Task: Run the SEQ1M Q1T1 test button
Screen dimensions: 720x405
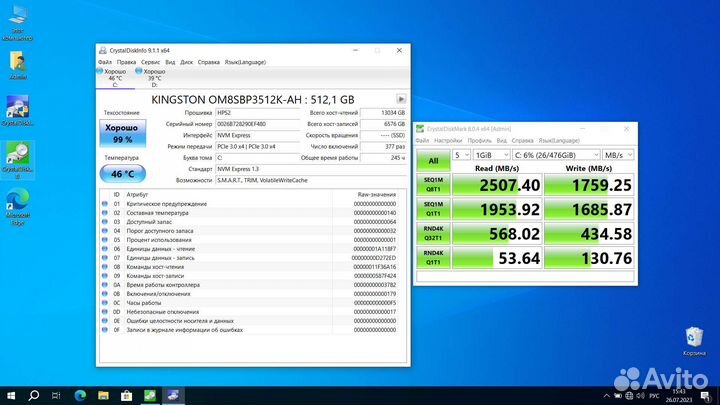Action: (x=433, y=209)
